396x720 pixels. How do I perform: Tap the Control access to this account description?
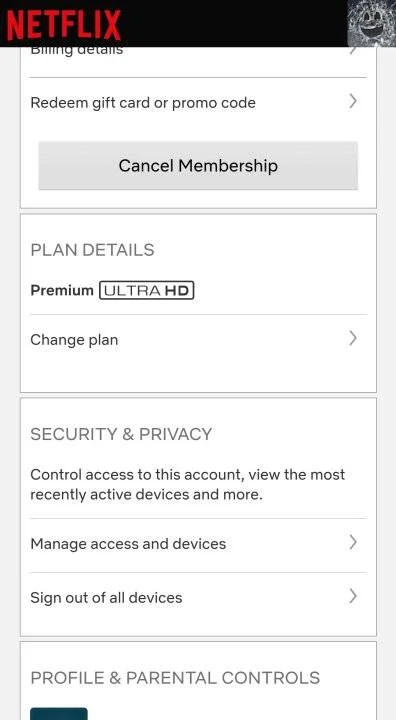pos(187,484)
